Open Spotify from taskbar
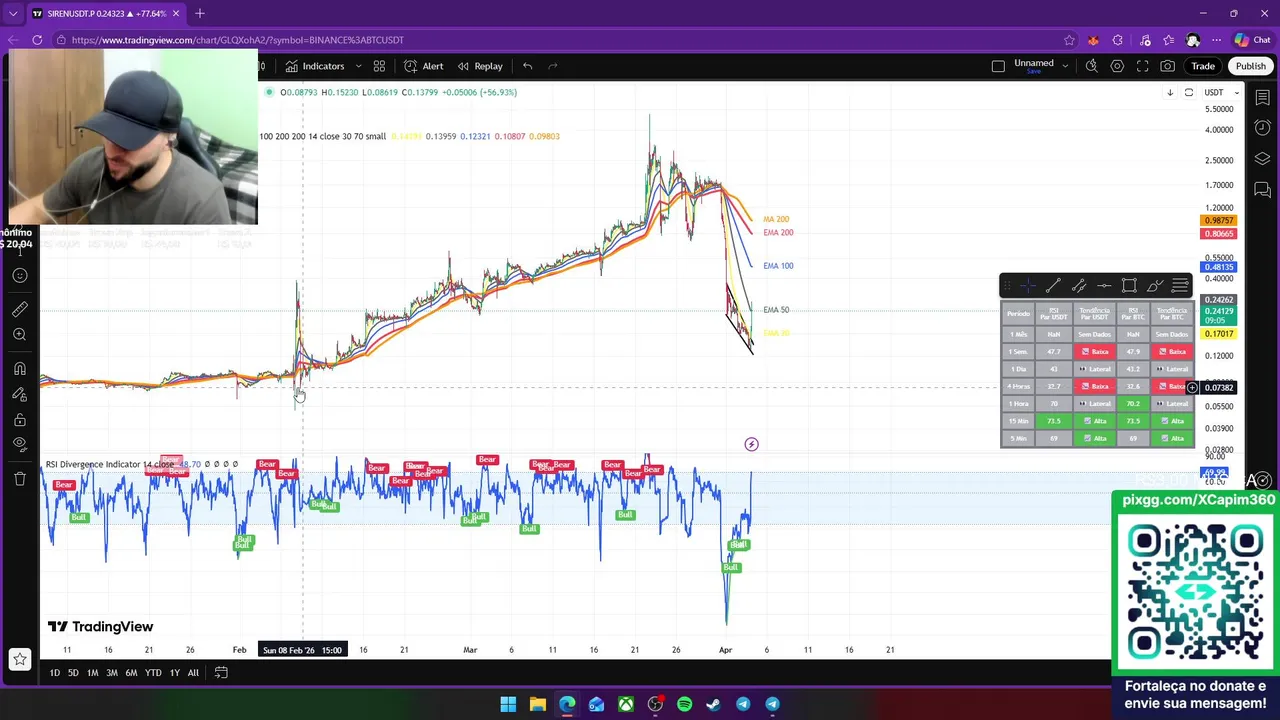 coord(684,704)
